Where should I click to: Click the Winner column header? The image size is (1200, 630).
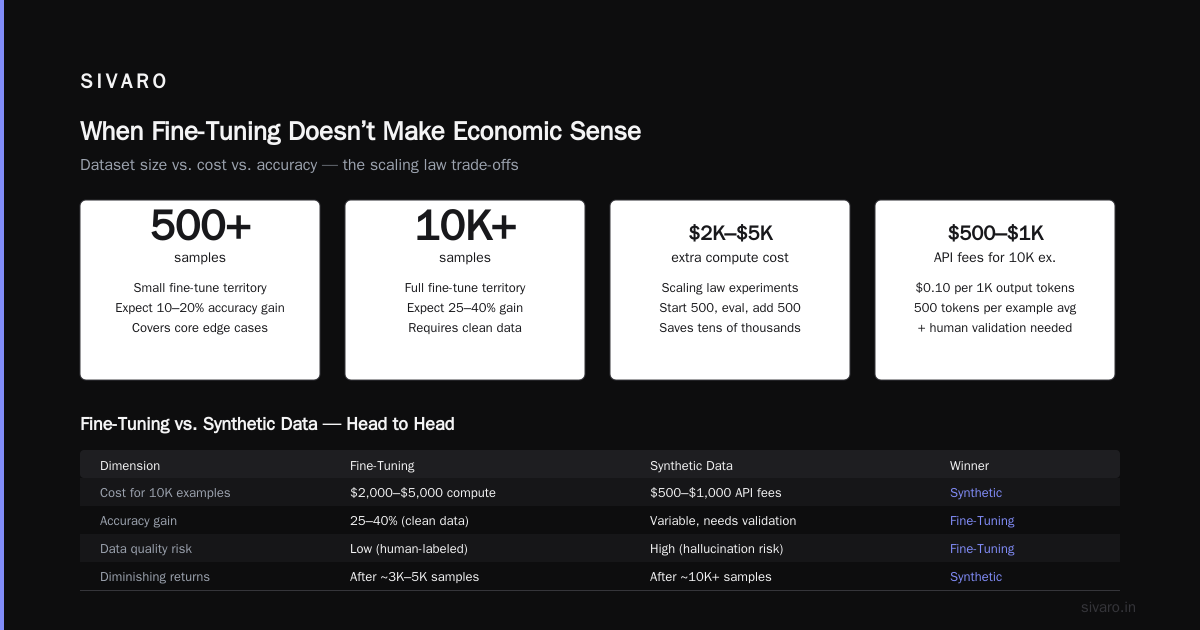tap(969, 465)
